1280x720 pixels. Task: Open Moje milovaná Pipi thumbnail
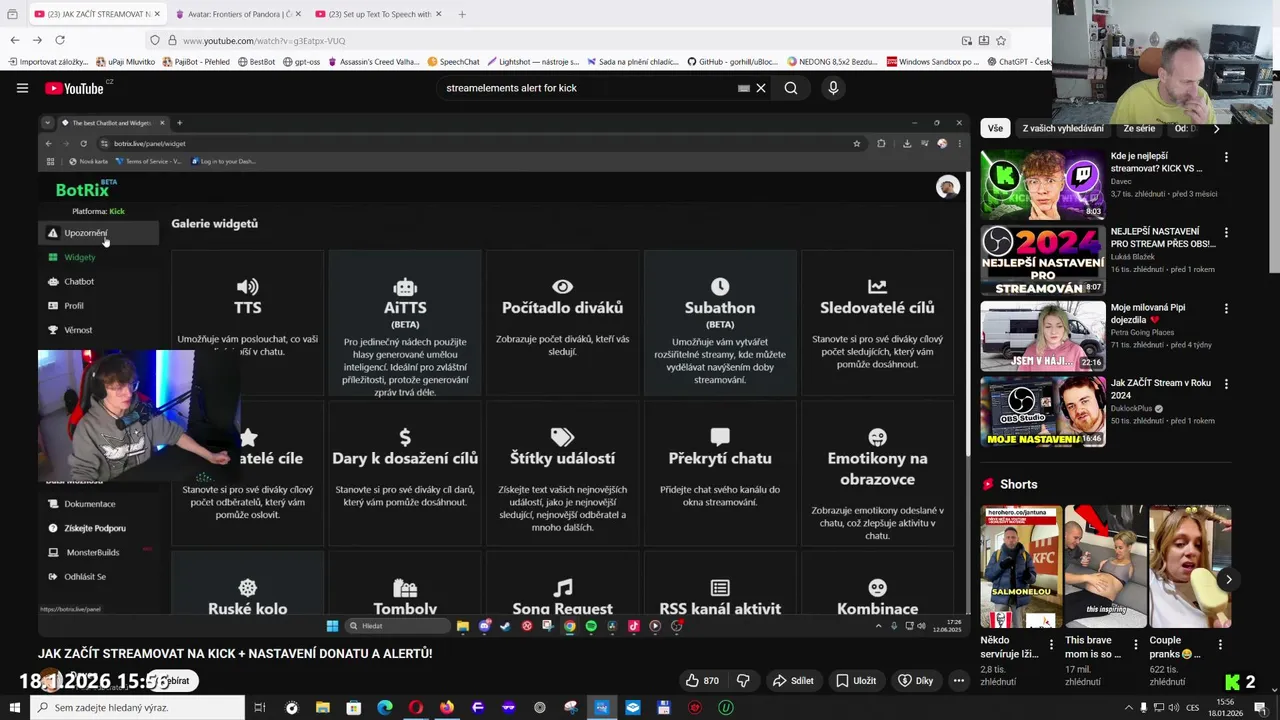pyautogui.click(x=1042, y=336)
